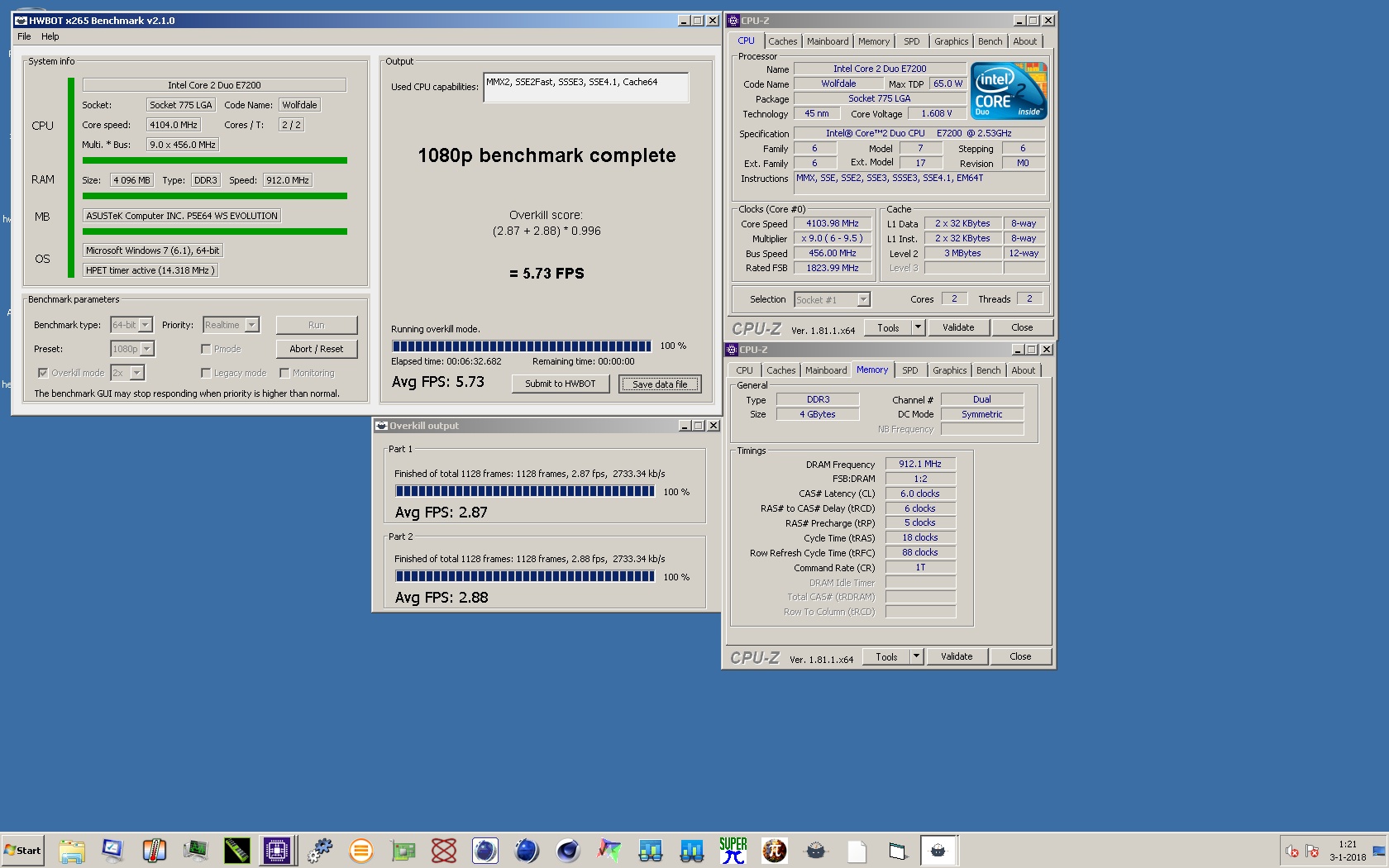Click the red flag action center tray icon
Viewport: 1389px width, 868px height.
click(1312, 851)
